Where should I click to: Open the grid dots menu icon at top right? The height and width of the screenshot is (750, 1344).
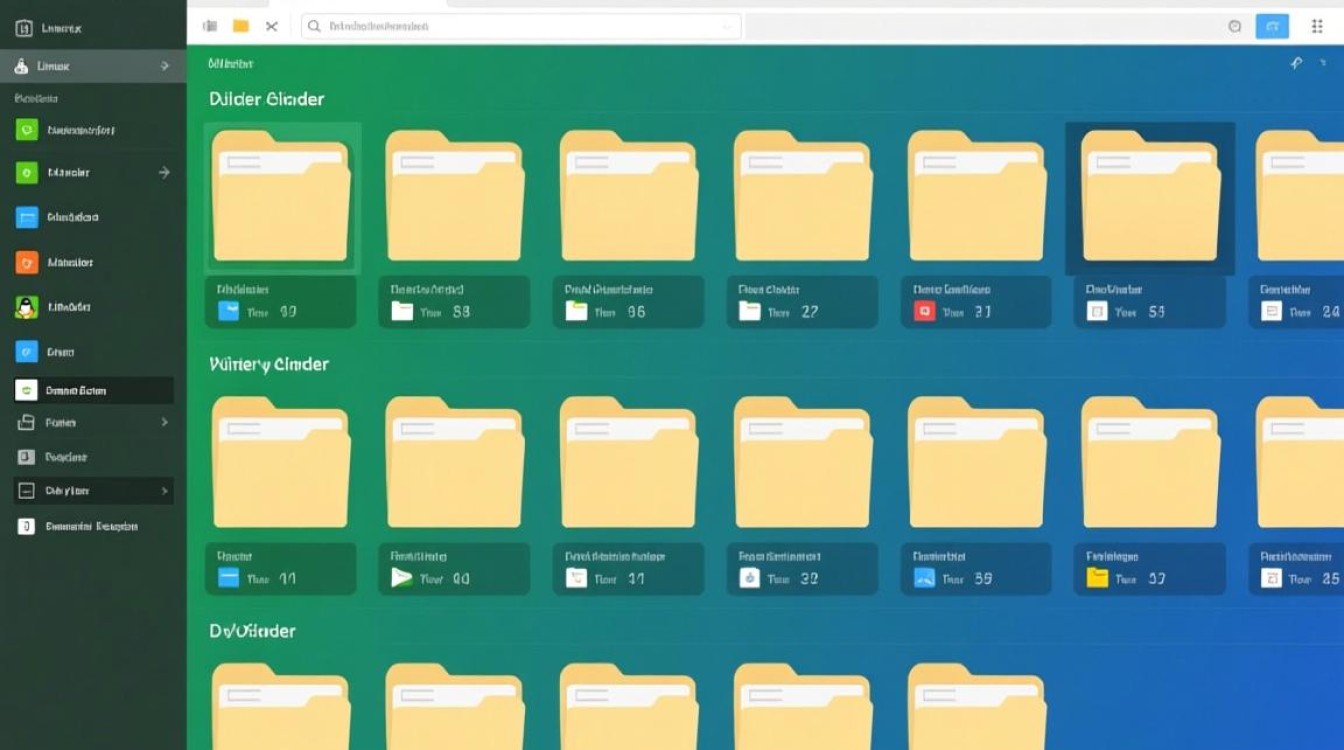click(x=1317, y=26)
